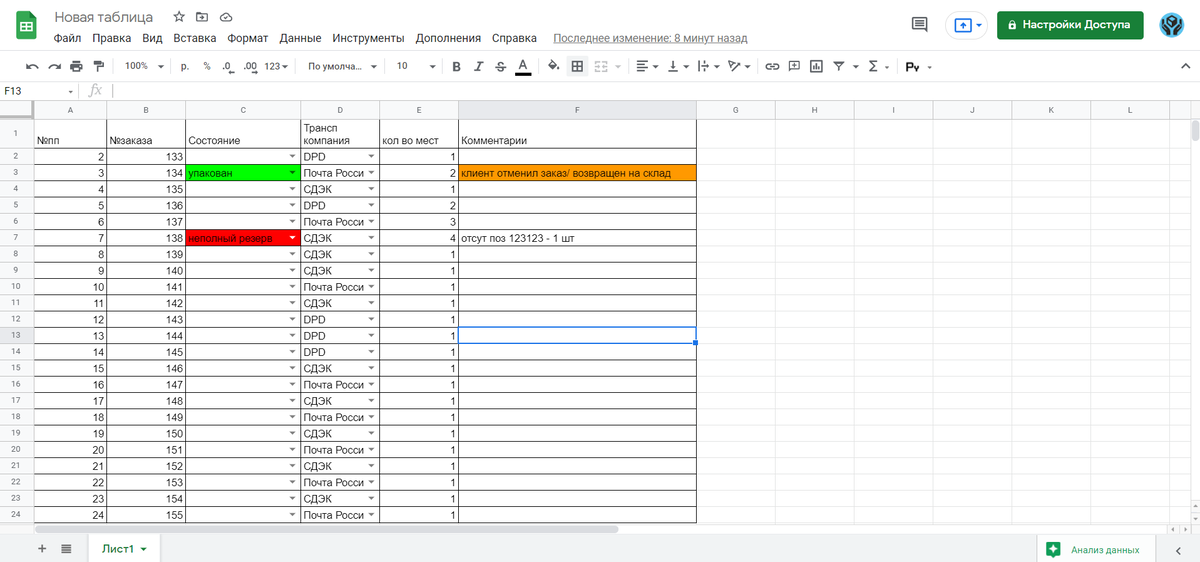Click the column F header

(x=577, y=109)
